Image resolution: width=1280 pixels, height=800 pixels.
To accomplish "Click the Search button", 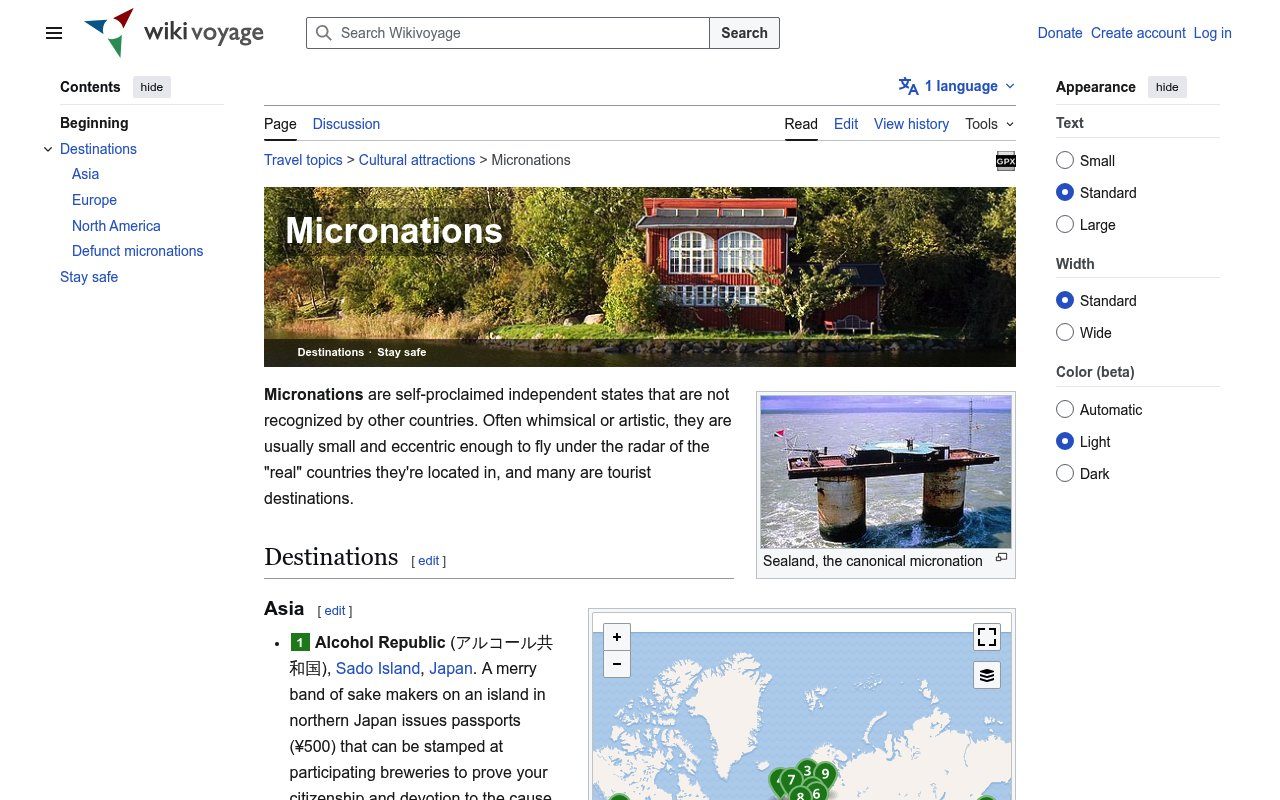I will 744,33.
